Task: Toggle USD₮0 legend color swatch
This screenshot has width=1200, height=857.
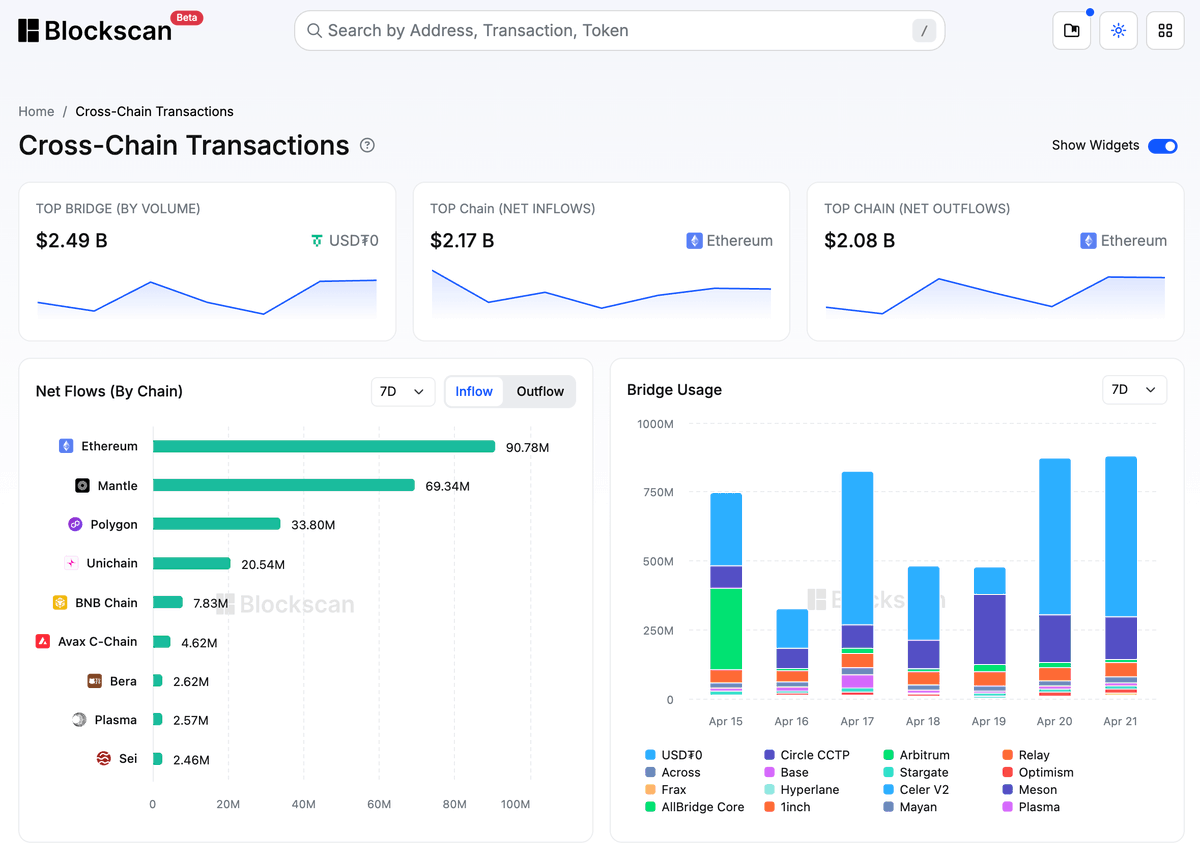Action: (651, 755)
